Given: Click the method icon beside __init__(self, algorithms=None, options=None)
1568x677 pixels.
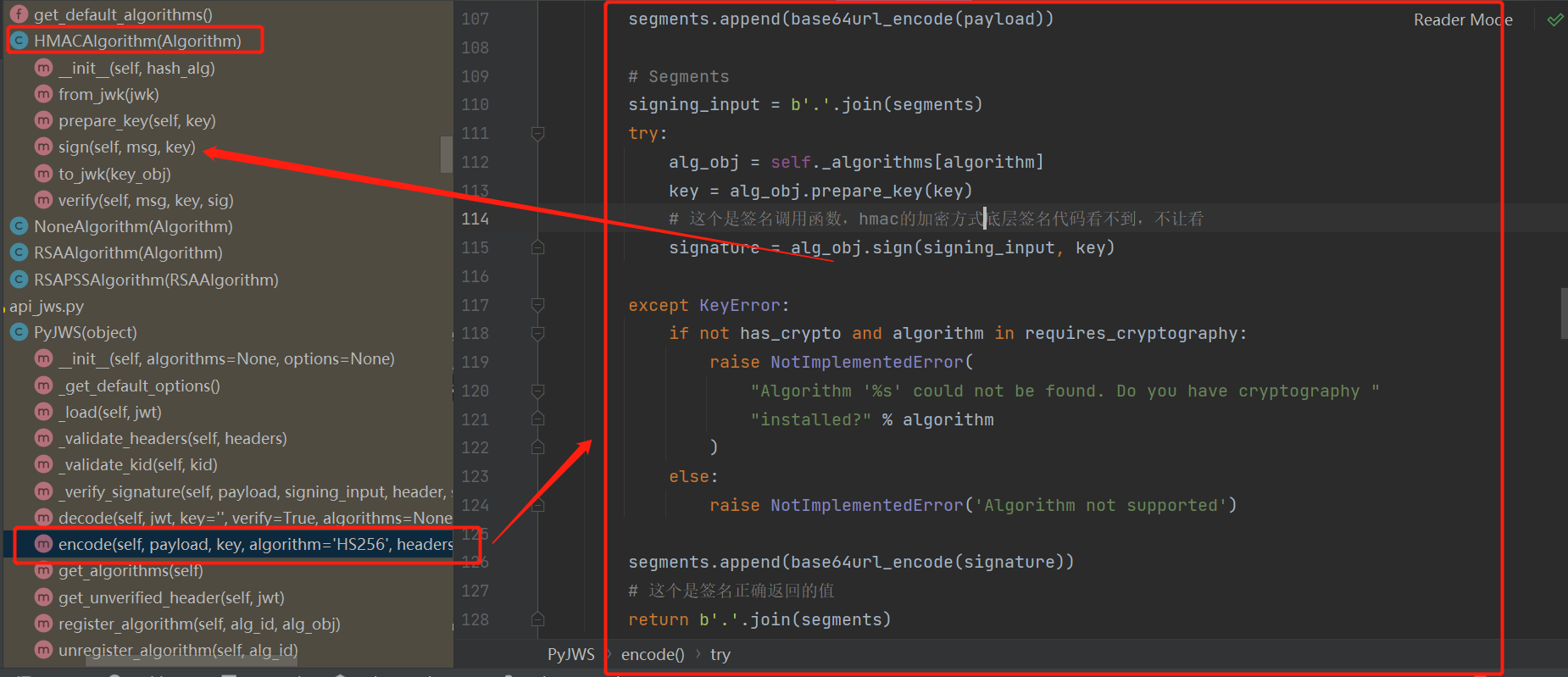Looking at the screenshot, I should point(43,358).
